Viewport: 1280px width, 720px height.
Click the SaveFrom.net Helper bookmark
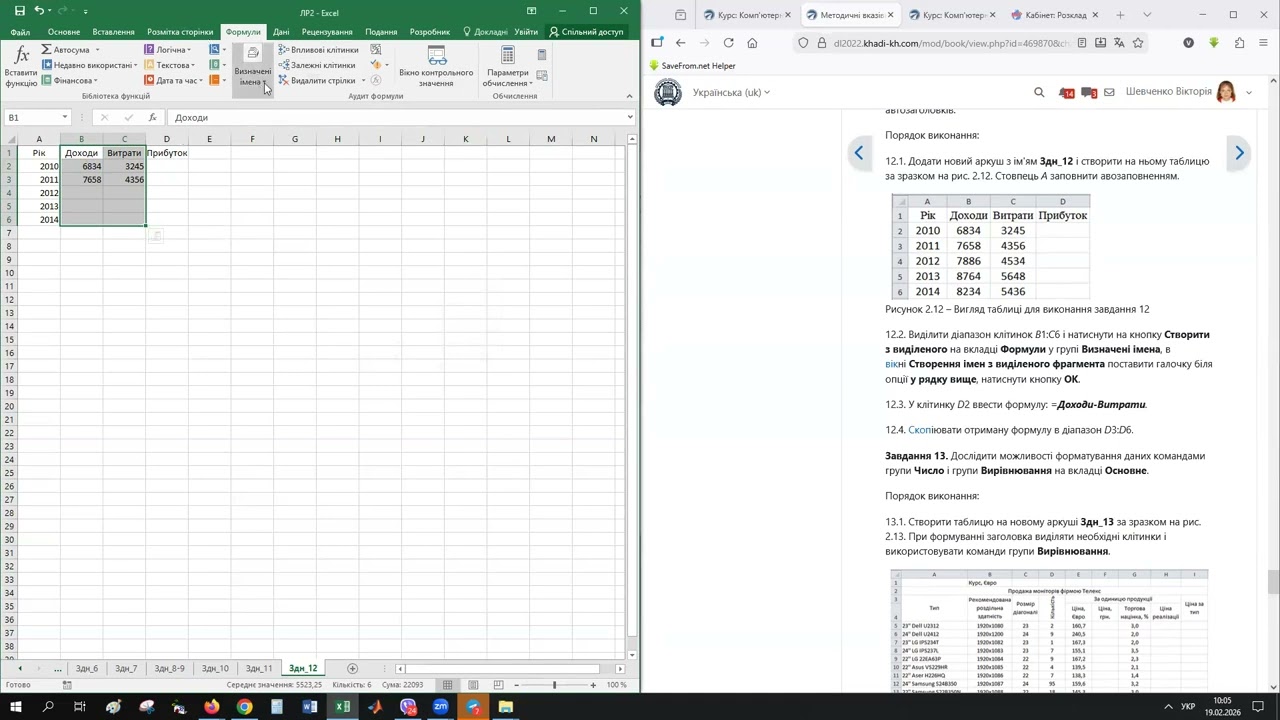[692, 66]
